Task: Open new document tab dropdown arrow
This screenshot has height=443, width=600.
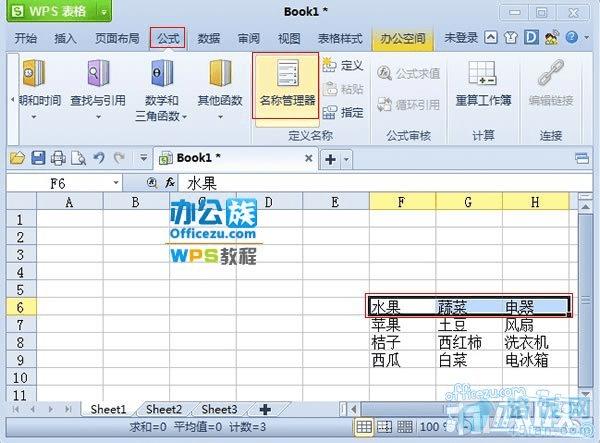Action: [x=347, y=159]
